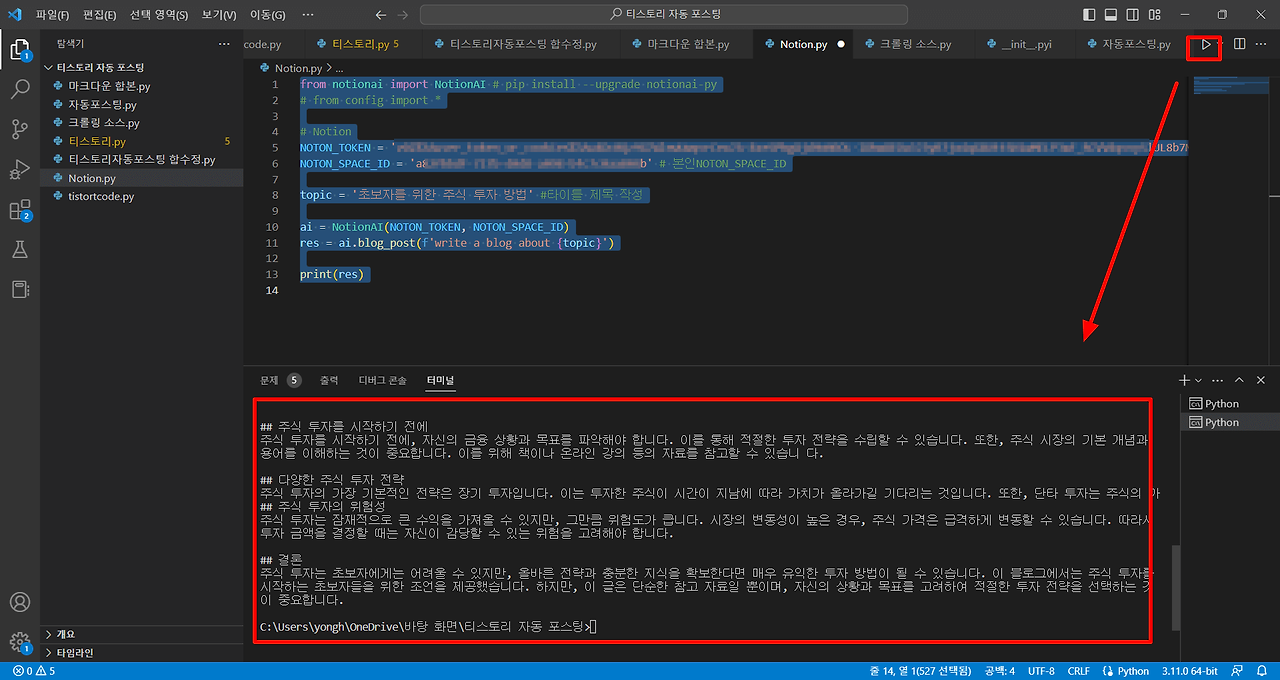
Task: Open the Manage settings gear
Action: [x=19, y=642]
